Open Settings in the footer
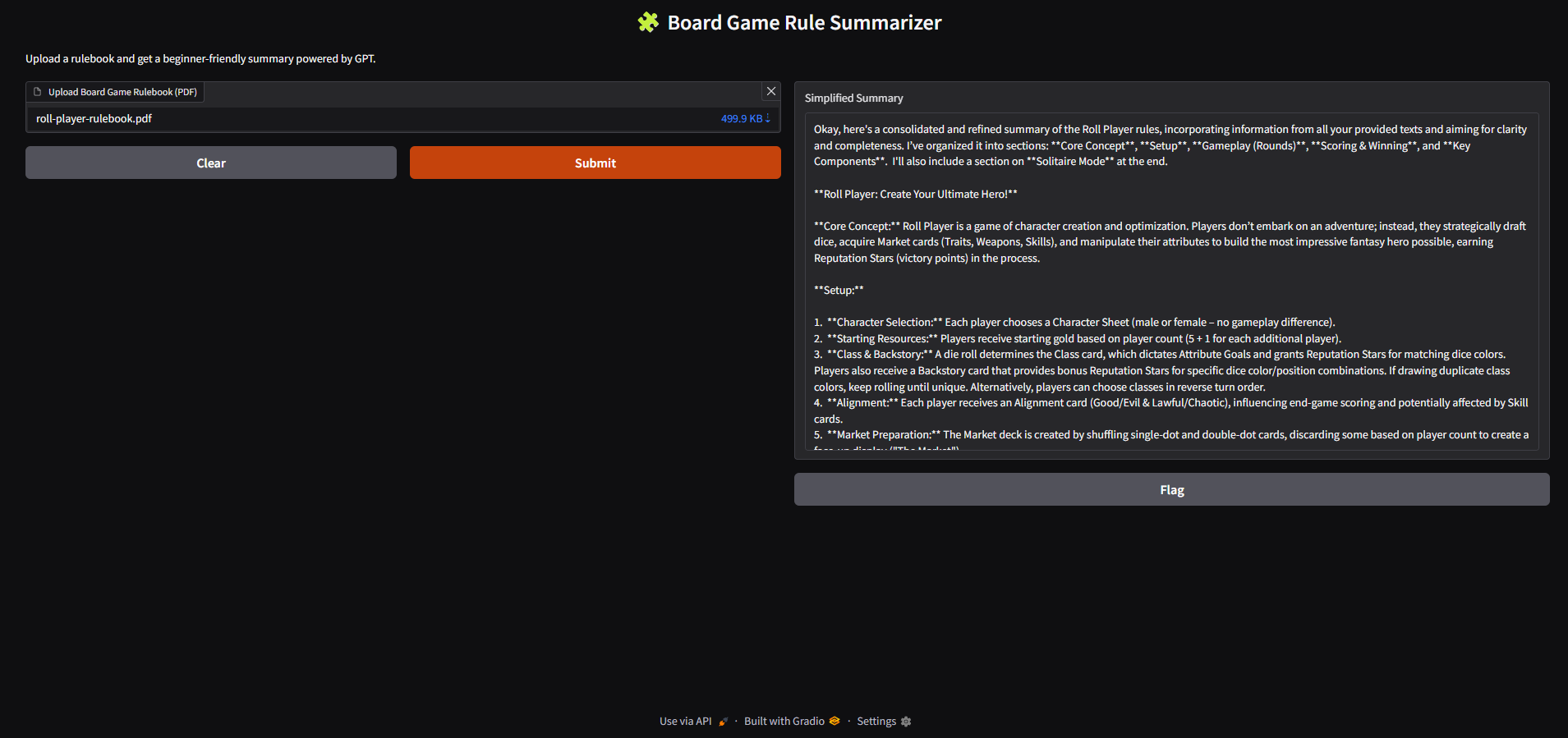The image size is (1568, 738). (x=884, y=722)
